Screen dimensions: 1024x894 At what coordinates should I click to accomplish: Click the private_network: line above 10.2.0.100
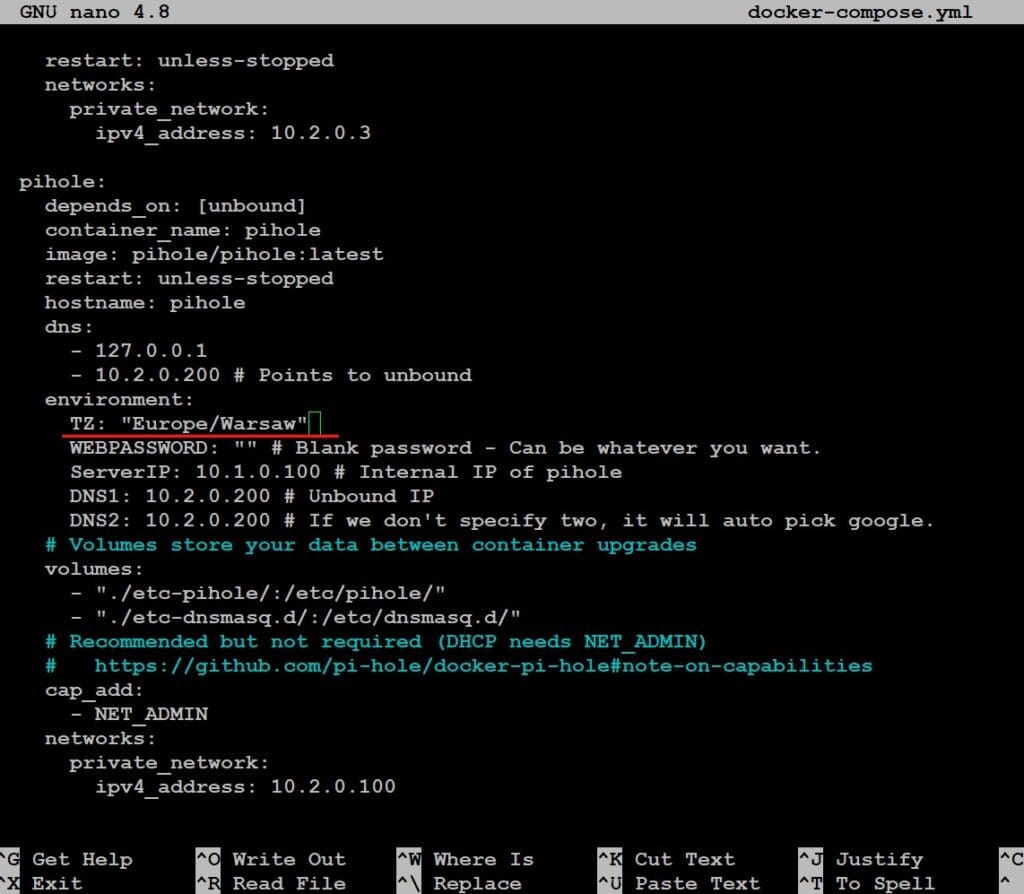point(169,763)
